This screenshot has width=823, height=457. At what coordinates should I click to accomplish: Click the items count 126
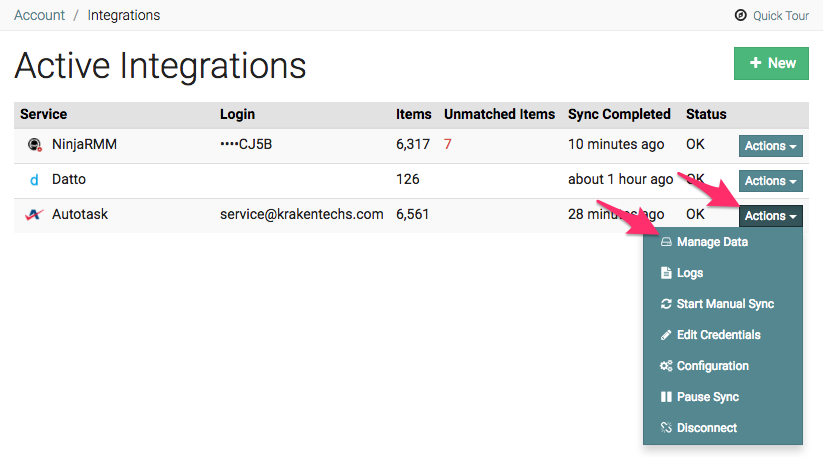click(408, 179)
